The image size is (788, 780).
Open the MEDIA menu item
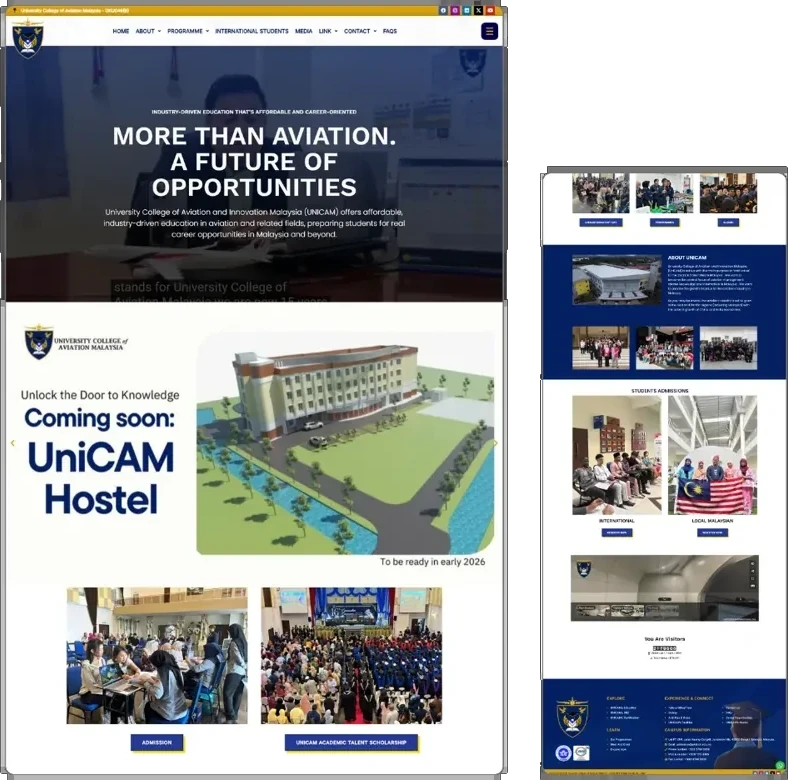click(304, 31)
